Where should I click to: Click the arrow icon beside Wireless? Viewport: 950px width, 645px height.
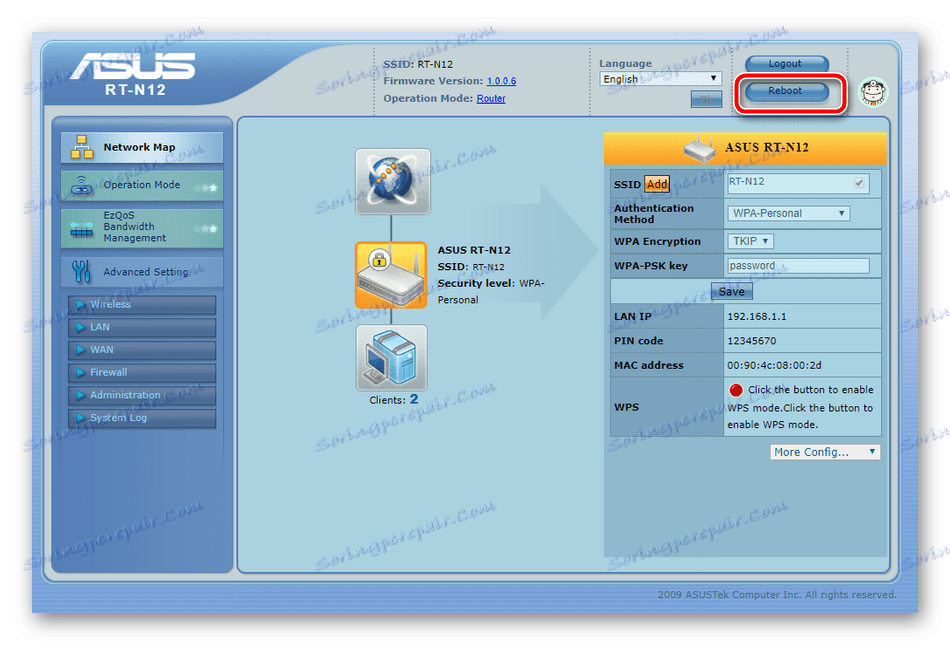[80, 304]
